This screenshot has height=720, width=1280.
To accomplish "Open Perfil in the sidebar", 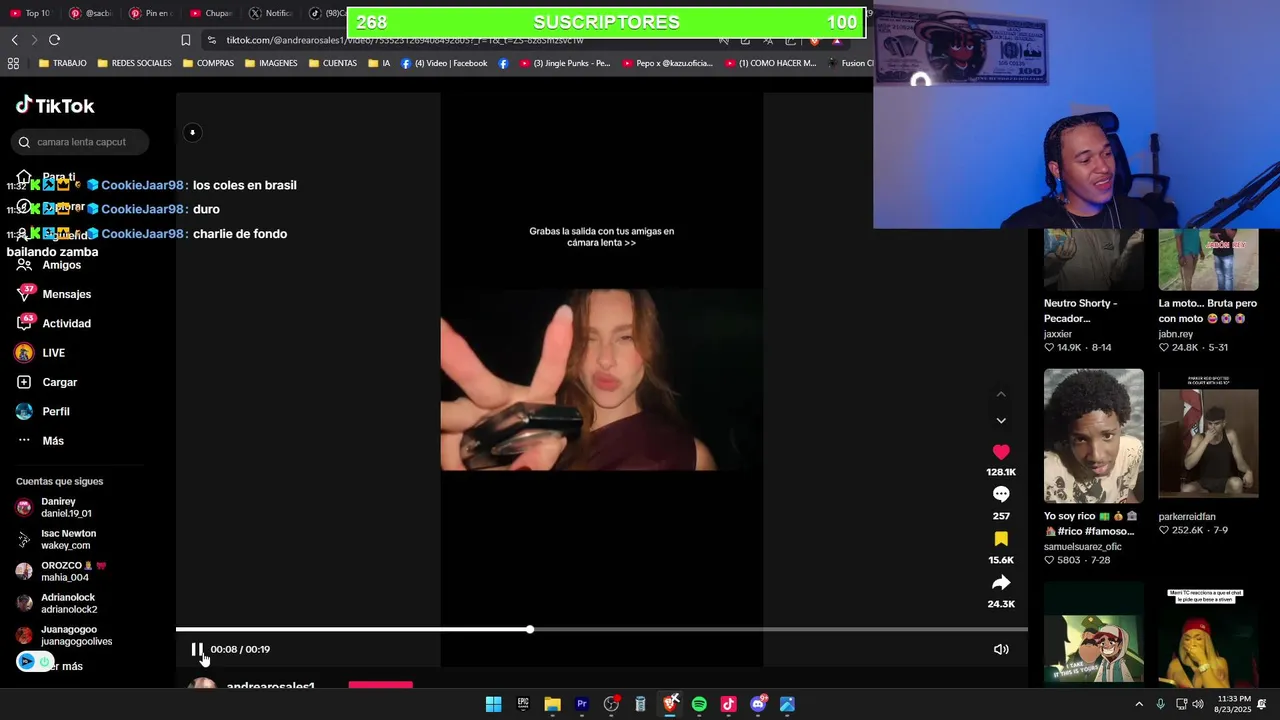I will [43, 411].
